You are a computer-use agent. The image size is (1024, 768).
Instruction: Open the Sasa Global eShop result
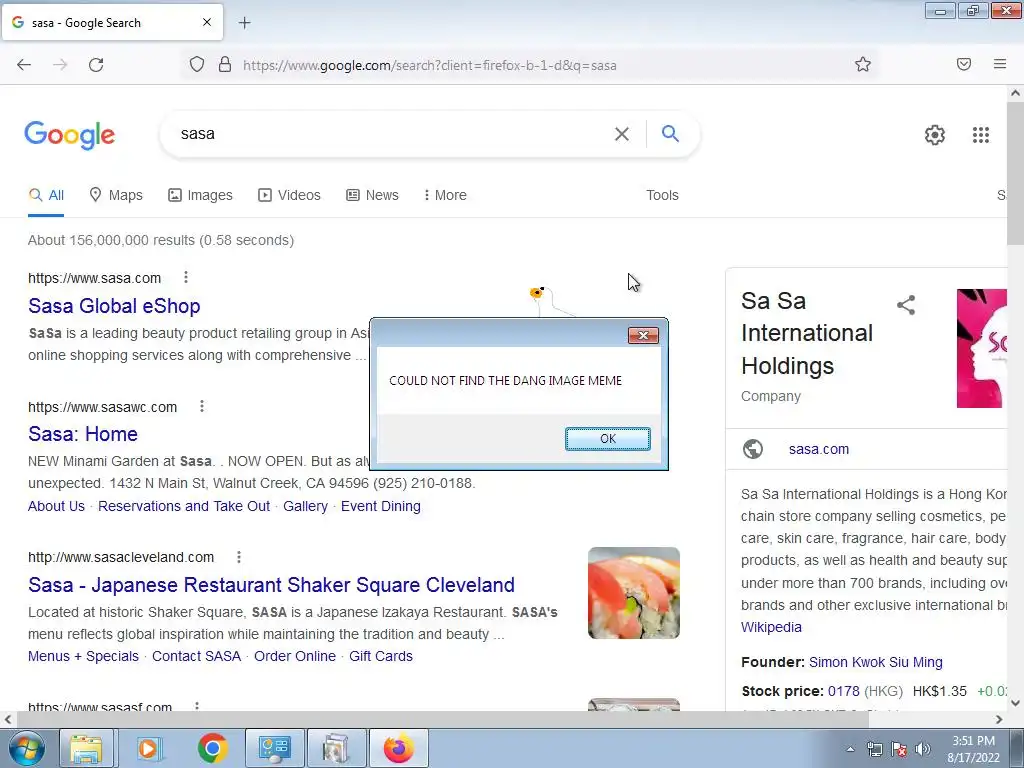114,306
